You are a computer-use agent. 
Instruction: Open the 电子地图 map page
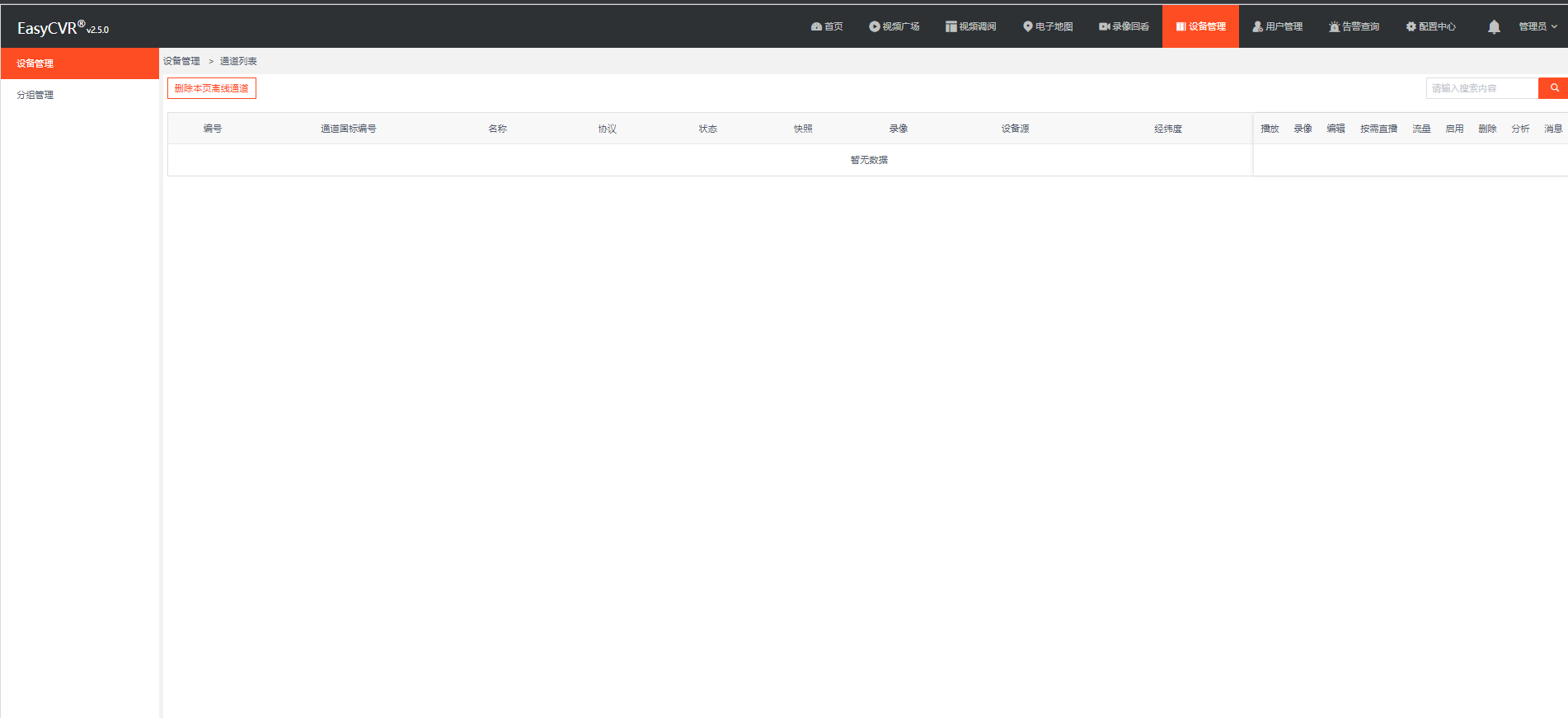[1047, 26]
